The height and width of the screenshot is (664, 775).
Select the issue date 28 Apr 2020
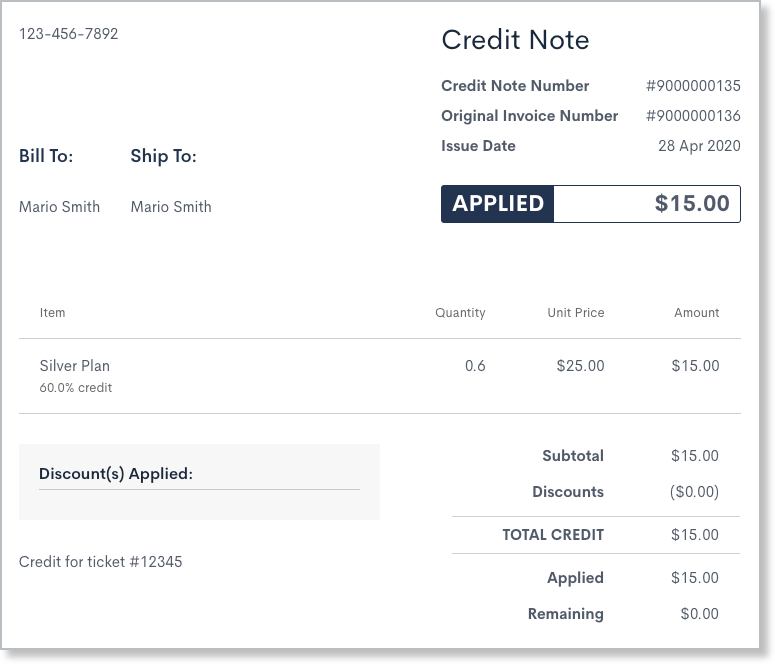pyautogui.click(x=699, y=146)
